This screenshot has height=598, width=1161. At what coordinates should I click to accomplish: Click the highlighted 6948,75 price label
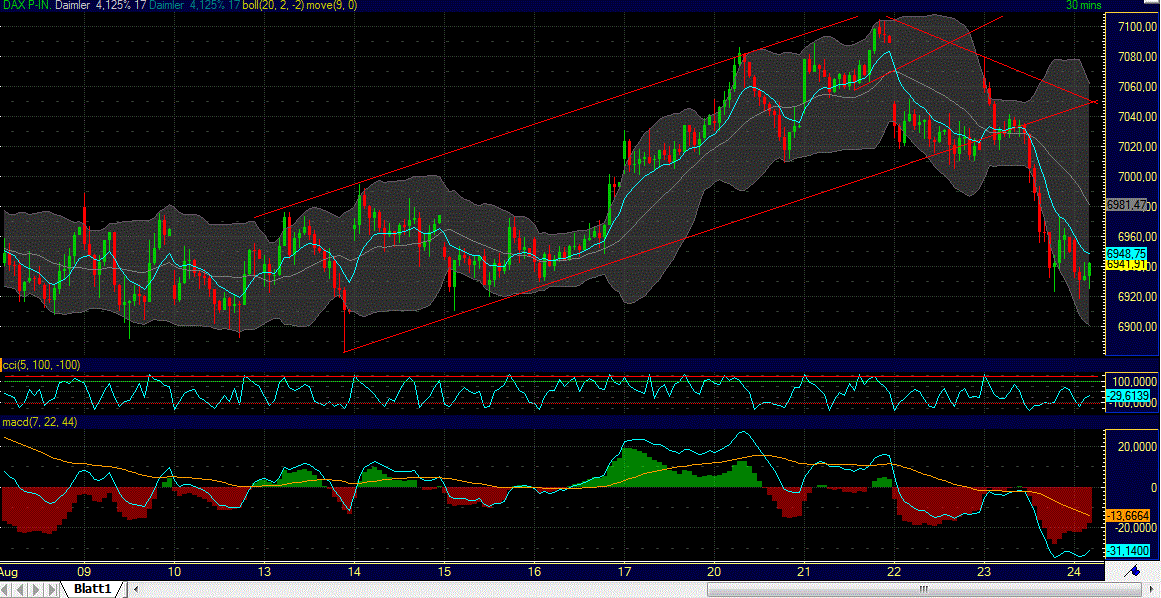point(1128,254)
